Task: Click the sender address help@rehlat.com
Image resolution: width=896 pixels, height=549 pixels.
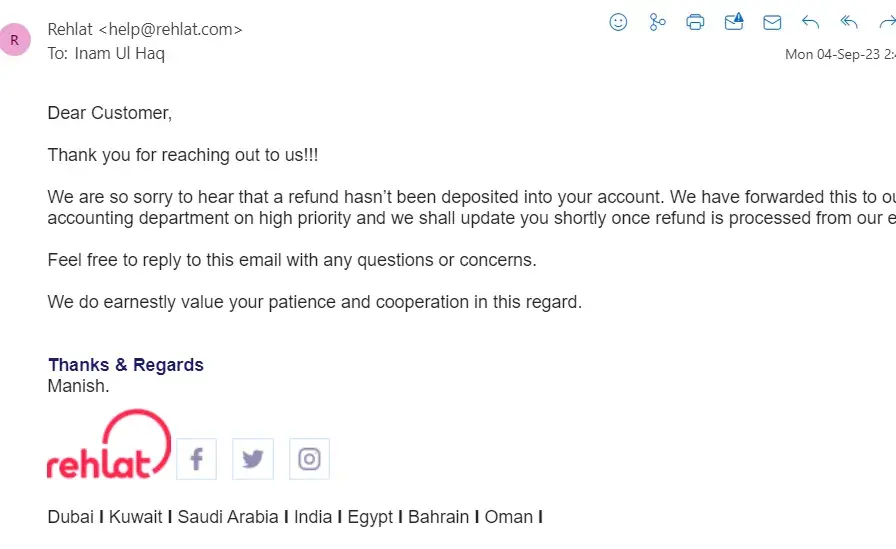Action: click(170, 30)
